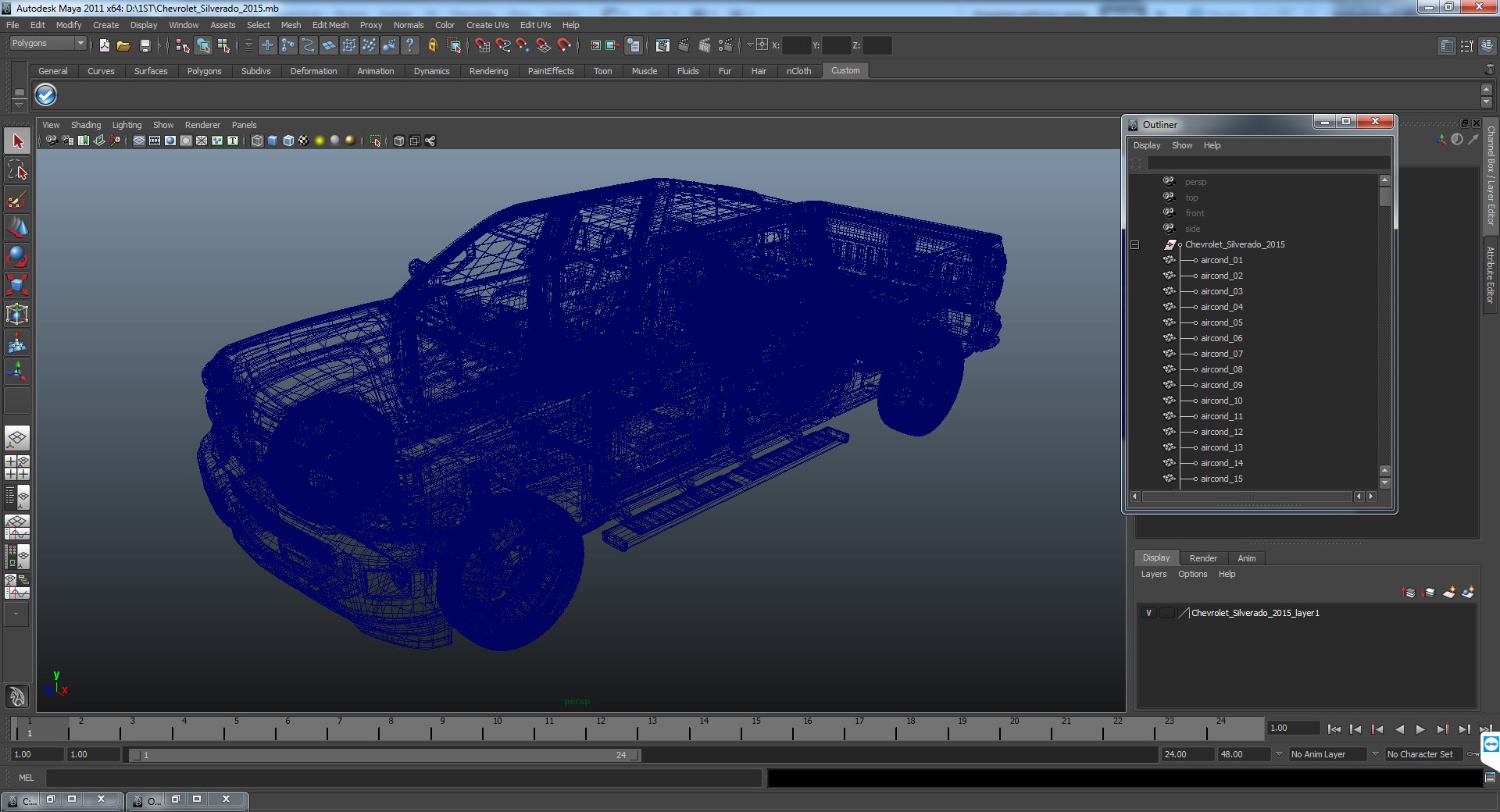Move selected layer up icon
Screen dimensions: 1500x812
click(1409, 593)
